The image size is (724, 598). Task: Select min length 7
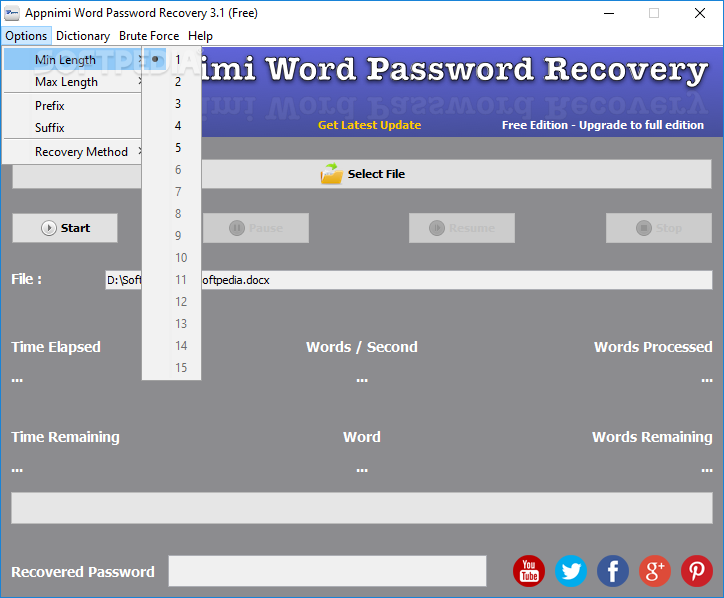click(171, 192)
